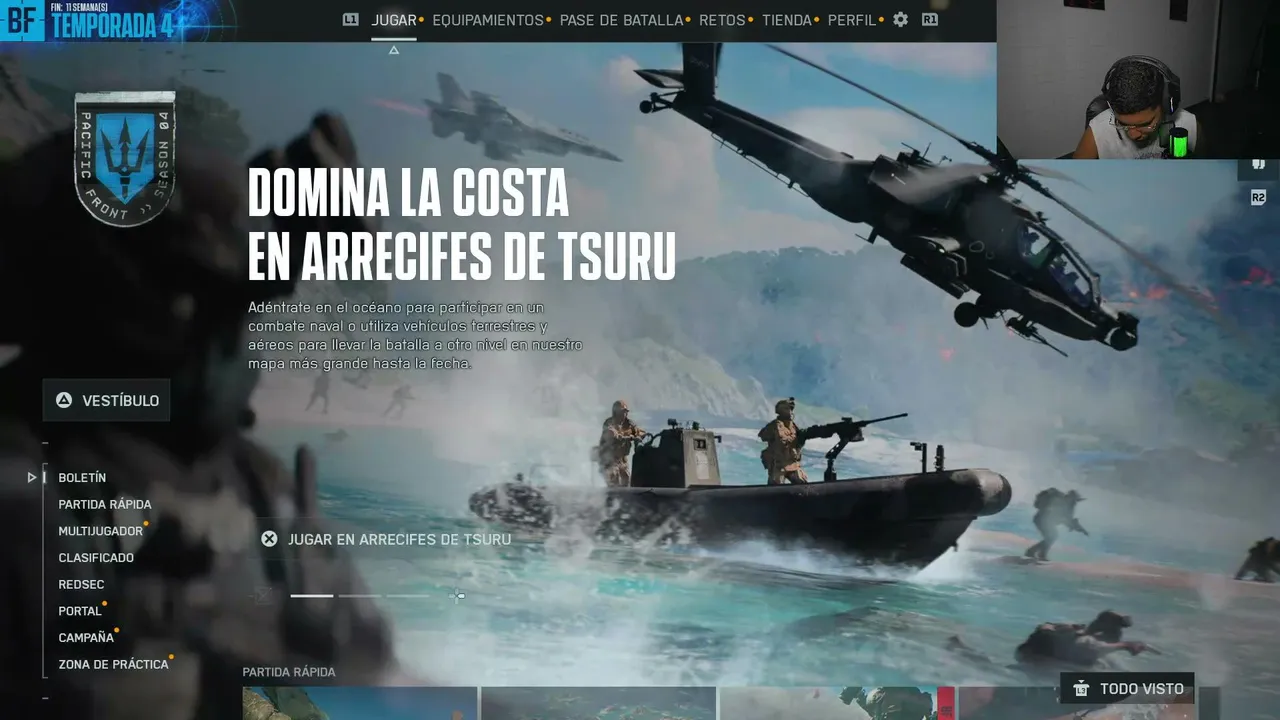Click the faded icon before the carousel dashes
This screenshot has height=720, width=1280.
pyautogui.click(x=263, y=596)
